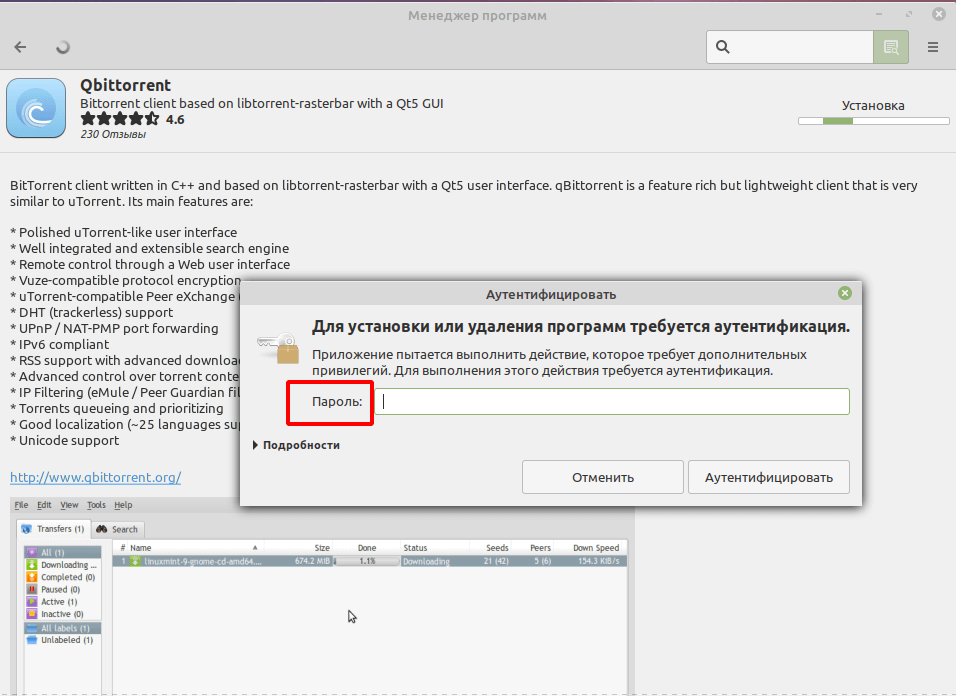Click into the Пароль password field
The width and height of the screenshot is (956, 696).
[x=612, y=402]
